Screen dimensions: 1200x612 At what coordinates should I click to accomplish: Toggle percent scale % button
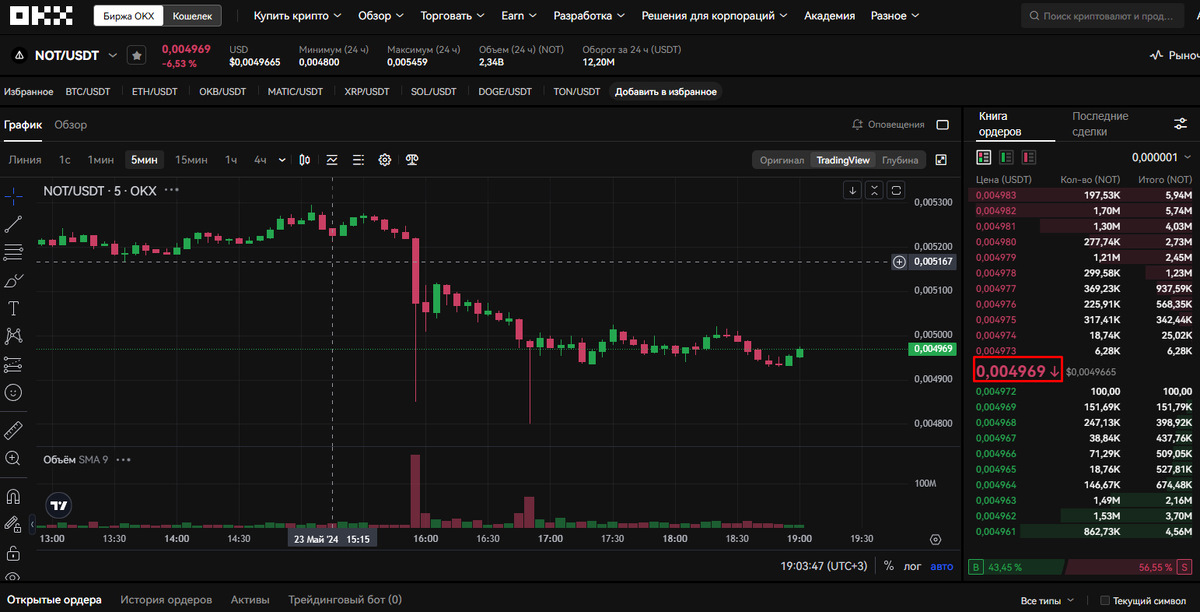point(889,566)
